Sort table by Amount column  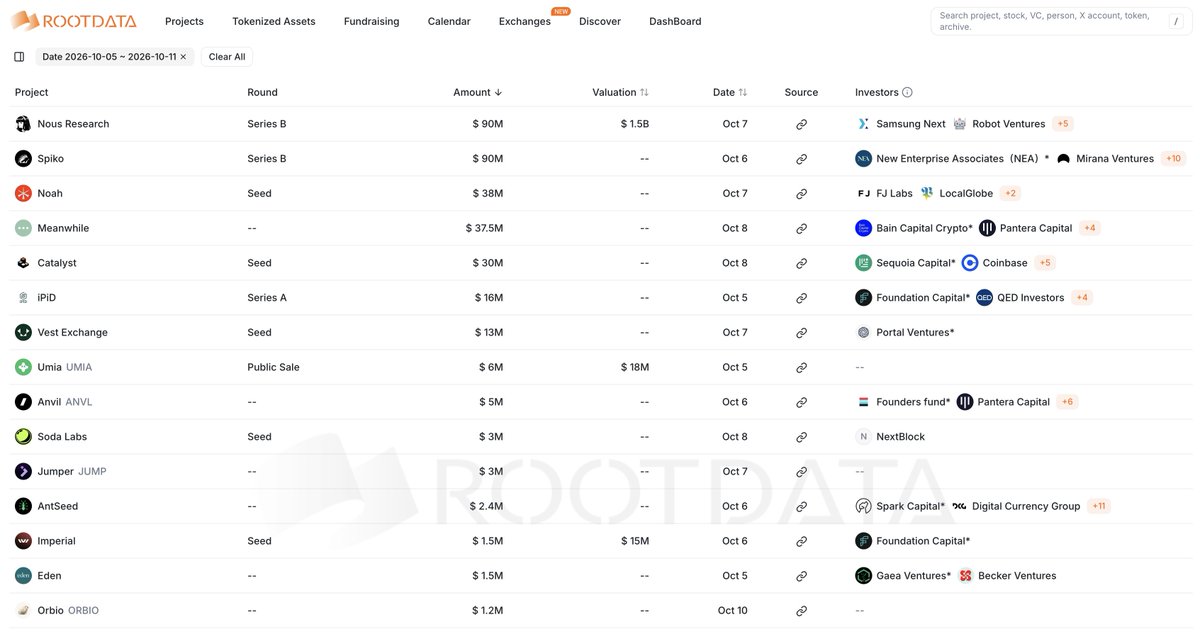[478, 92]
